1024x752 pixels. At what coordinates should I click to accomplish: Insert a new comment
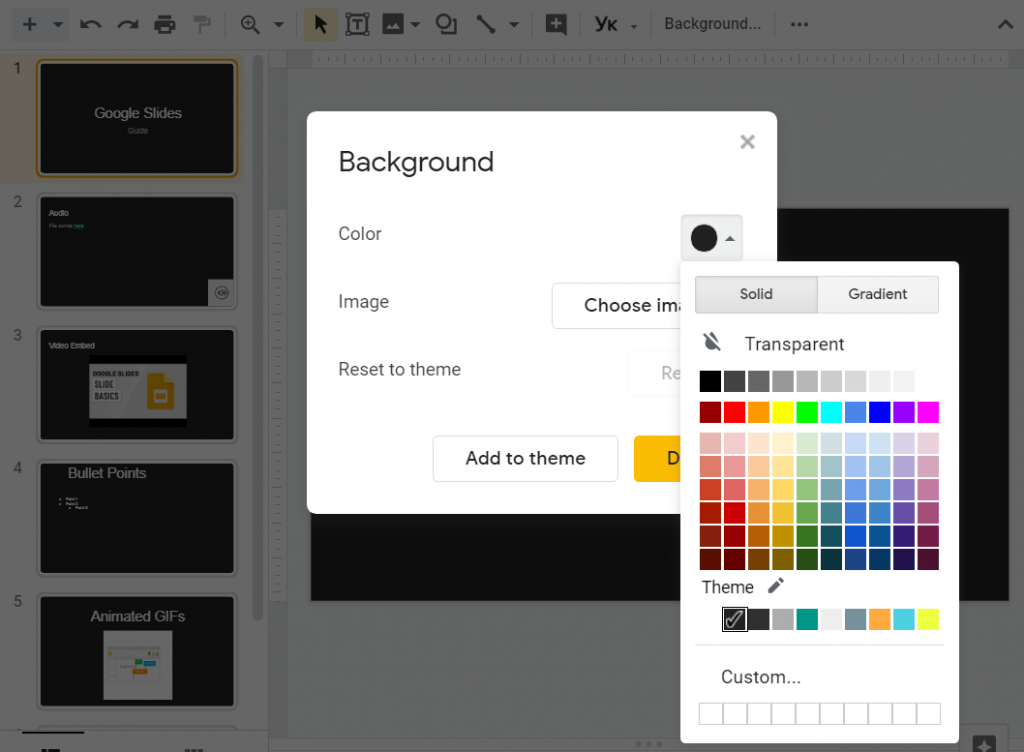(557, 23)
